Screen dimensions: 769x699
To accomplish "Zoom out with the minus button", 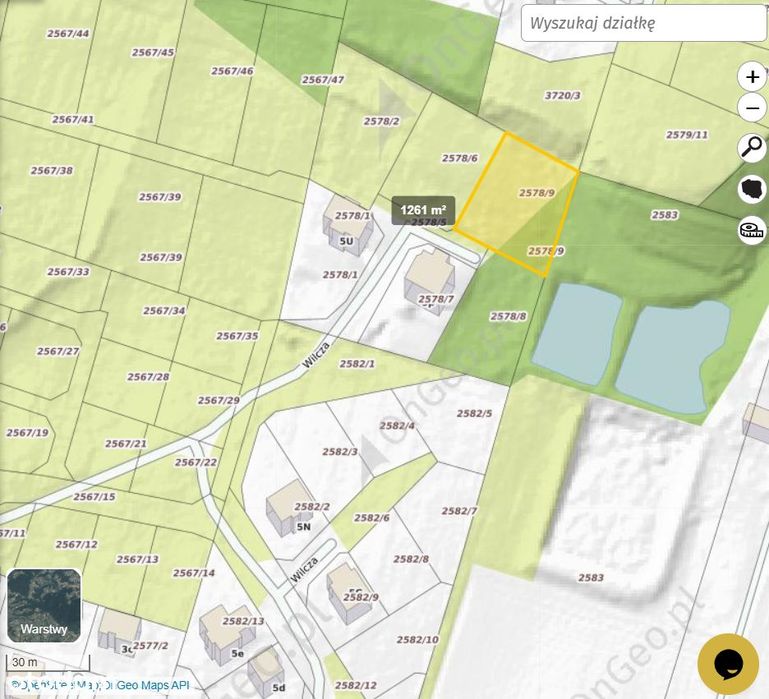I will pyautogui.click(x=752, y=108).
